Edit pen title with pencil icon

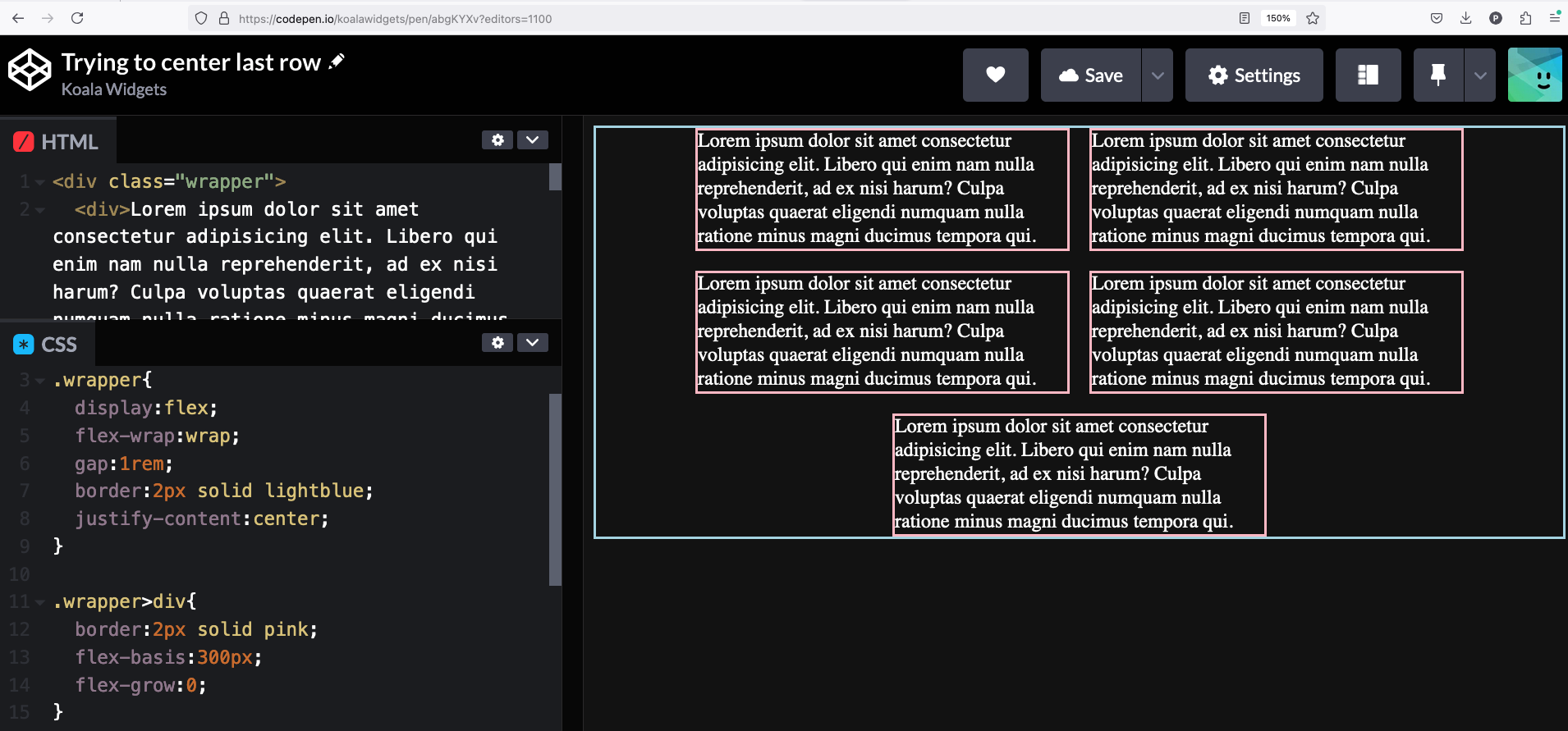(337, 62)
